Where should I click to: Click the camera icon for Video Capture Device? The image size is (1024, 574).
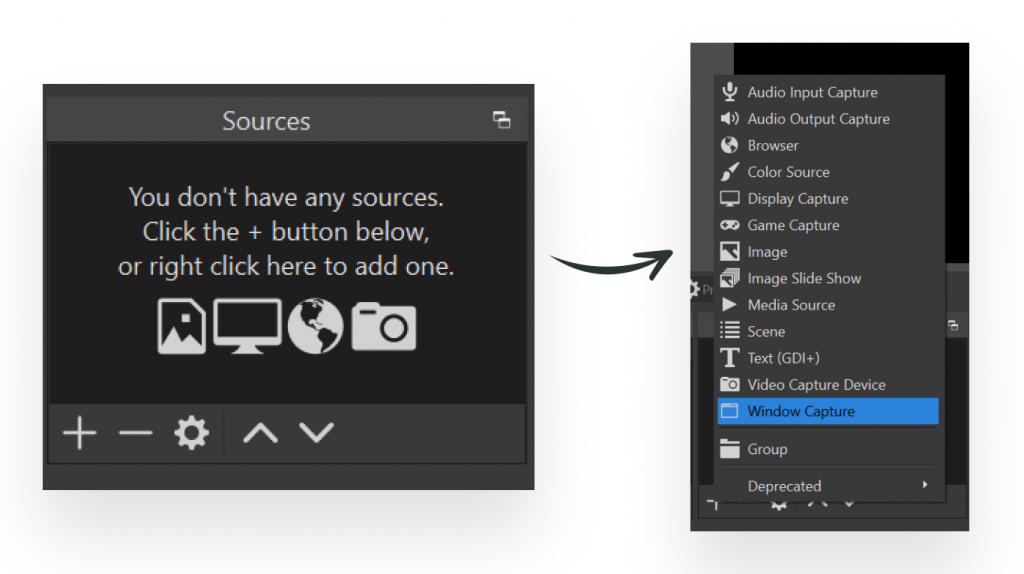[x=729, y=384]
